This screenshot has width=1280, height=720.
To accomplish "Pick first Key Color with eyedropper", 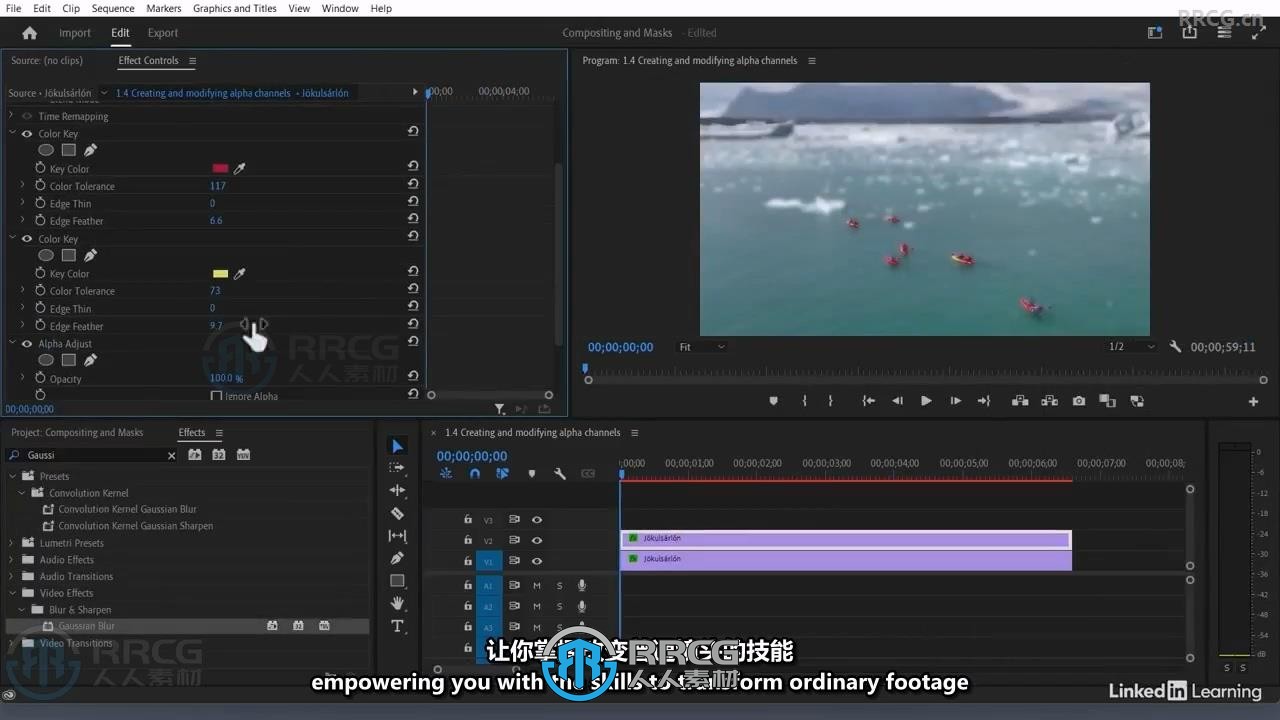I will coord(239,169).
